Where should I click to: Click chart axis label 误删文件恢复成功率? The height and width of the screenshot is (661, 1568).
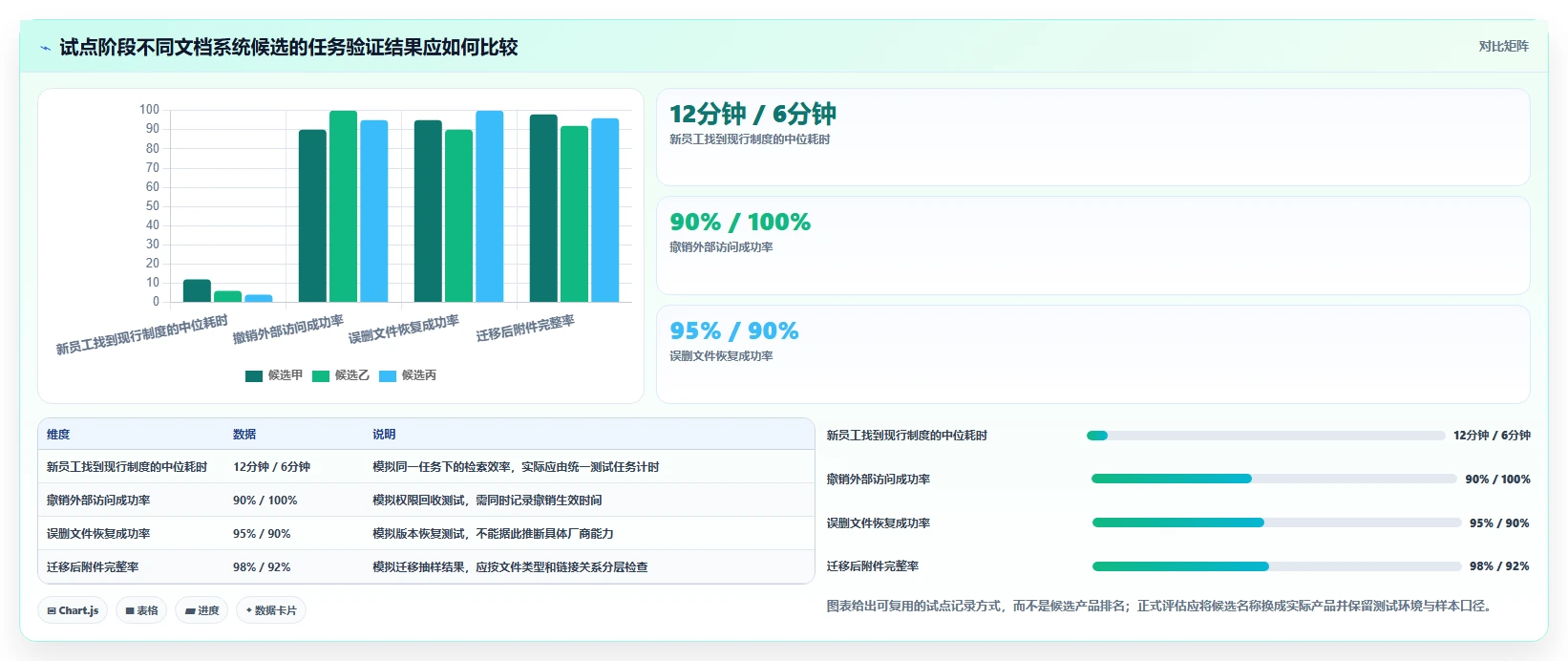(404, 330)
